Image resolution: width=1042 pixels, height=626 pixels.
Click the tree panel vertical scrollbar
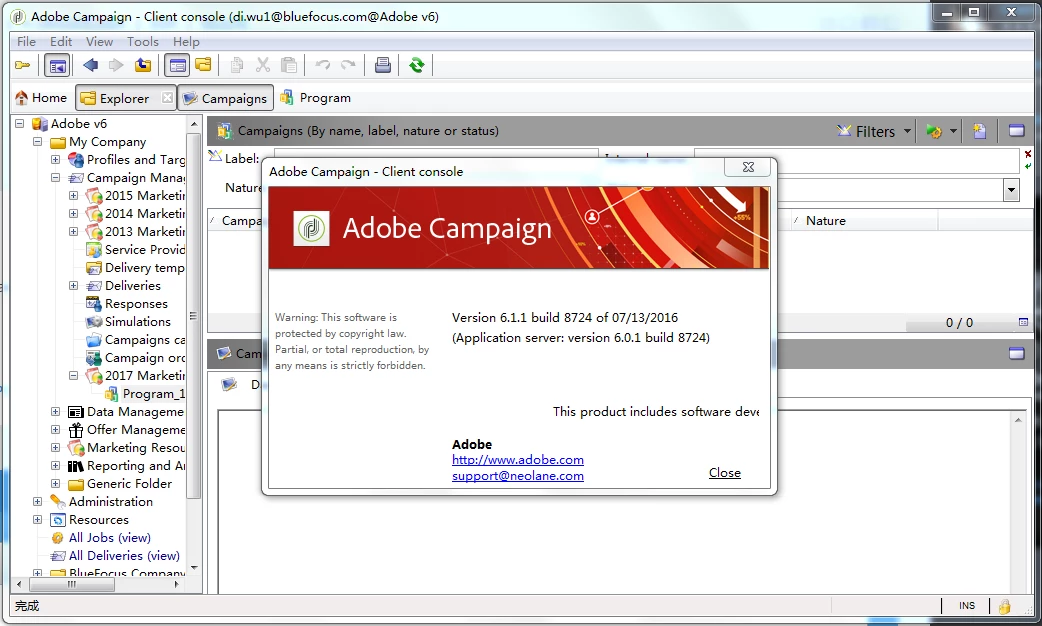[193, 315]
